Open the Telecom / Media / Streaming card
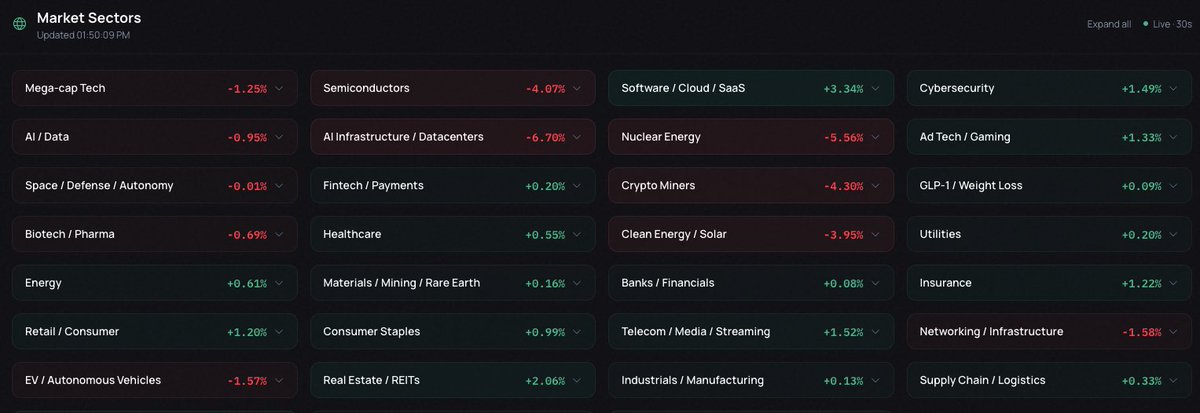 pos(751,332)
